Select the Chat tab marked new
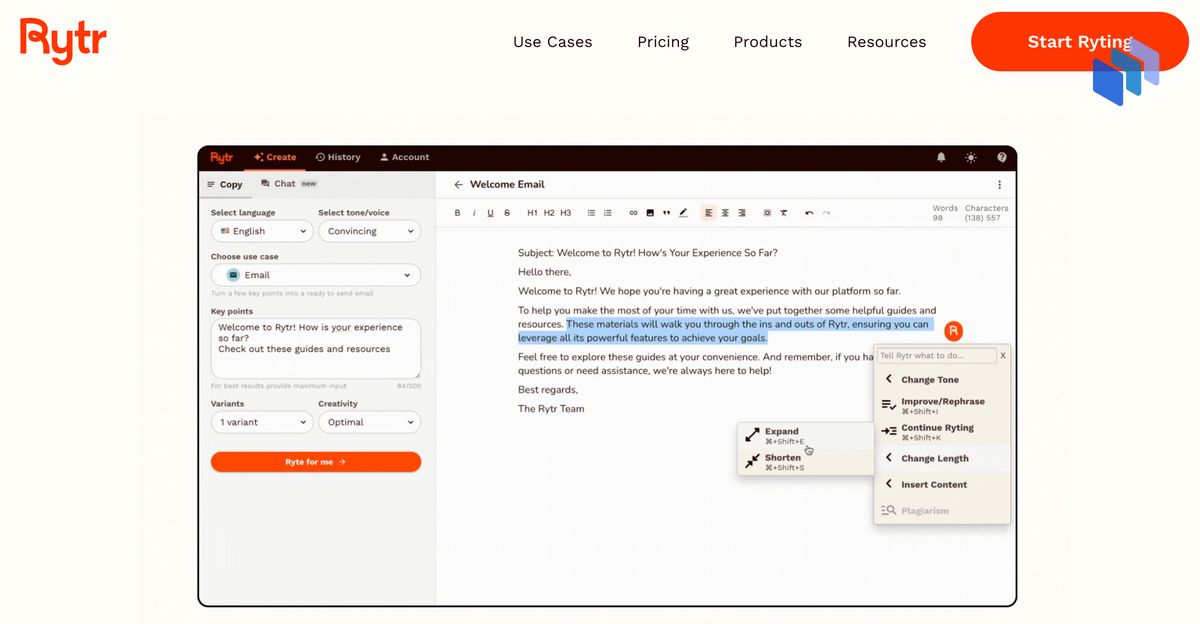Screen dimensions: 1200x624 289,184
